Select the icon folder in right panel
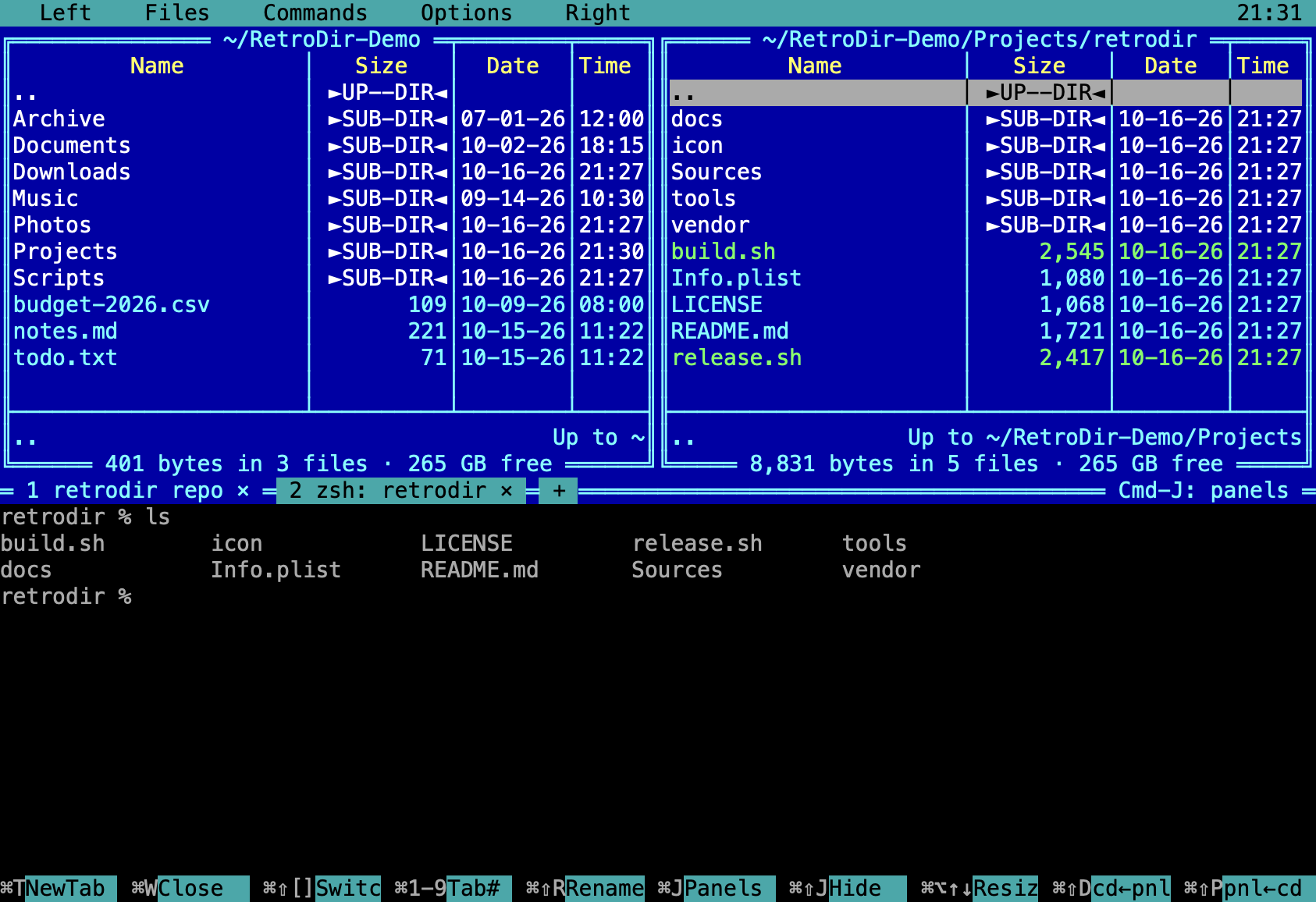 (x=987, y=145)
